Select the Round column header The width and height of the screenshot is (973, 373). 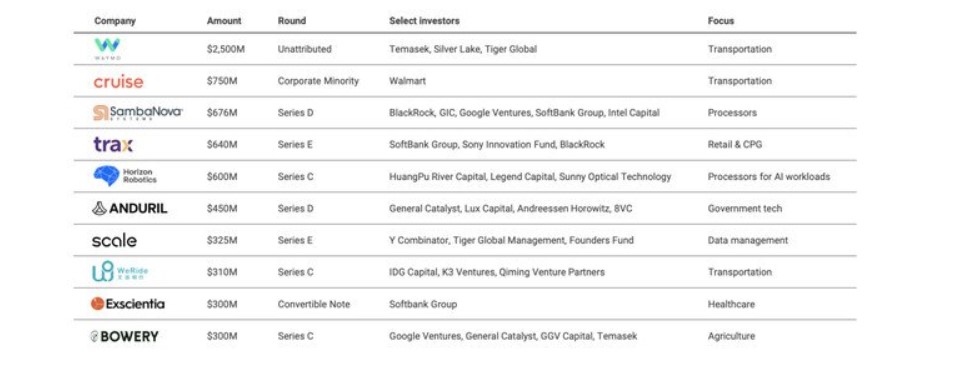[292, 20]
